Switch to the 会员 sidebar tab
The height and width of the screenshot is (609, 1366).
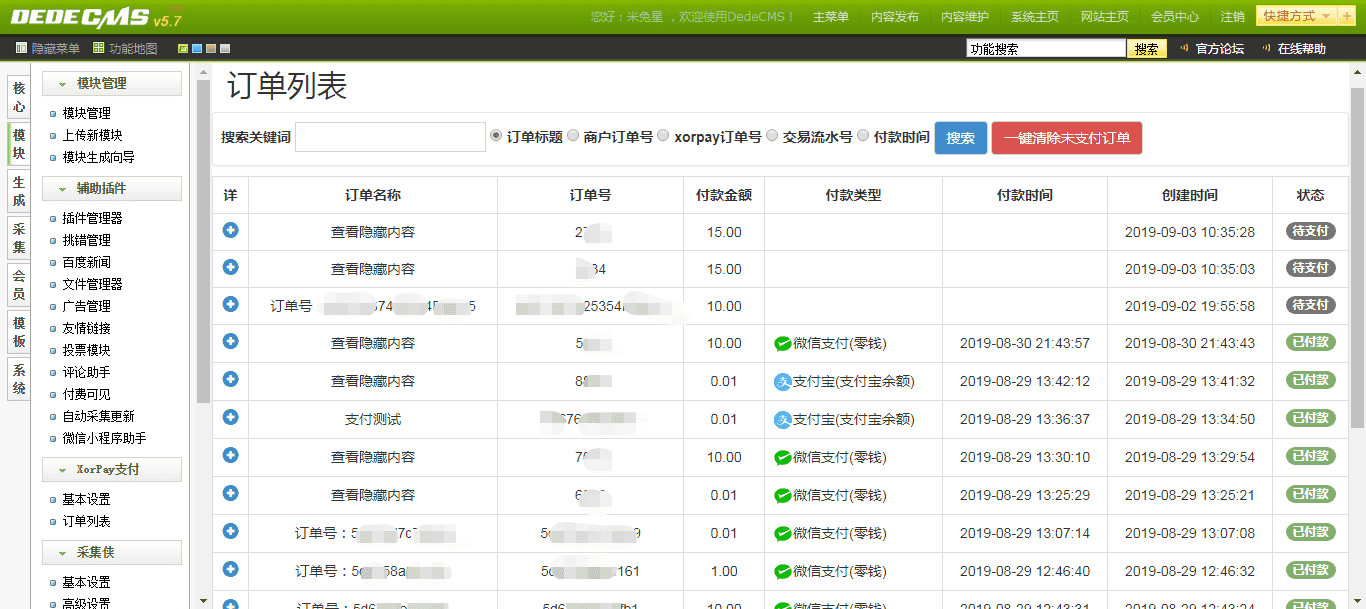19,285
